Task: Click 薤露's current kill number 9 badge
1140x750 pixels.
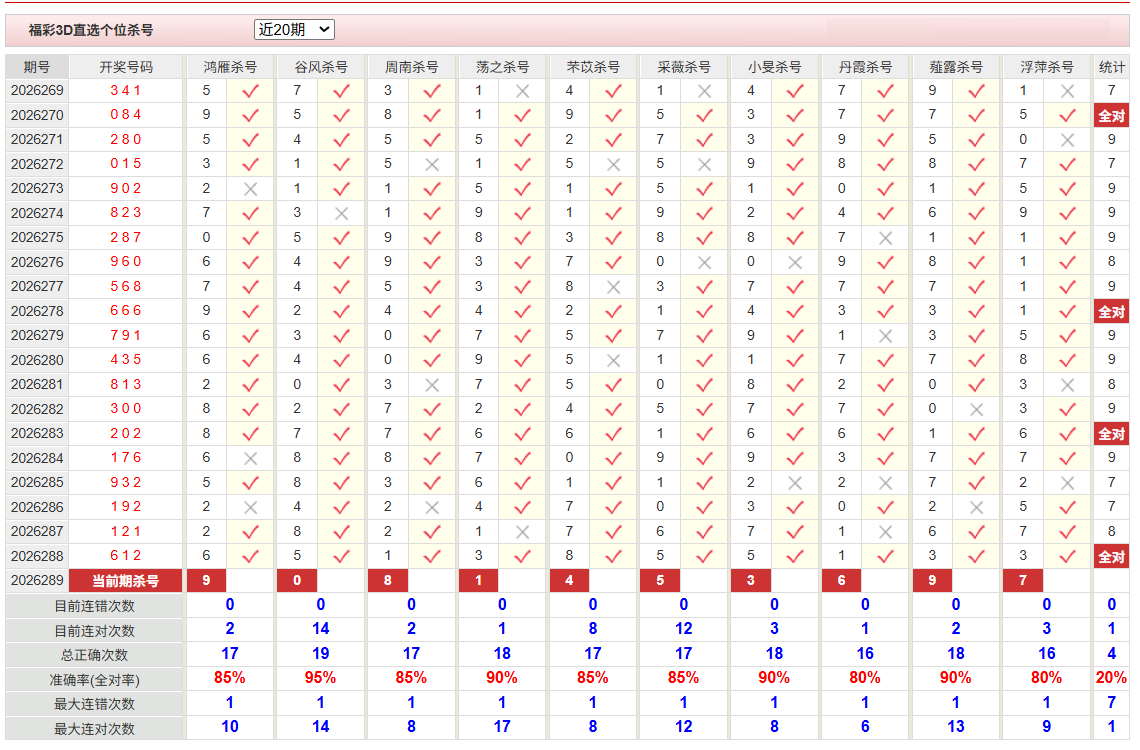Action: coord(932,581)
